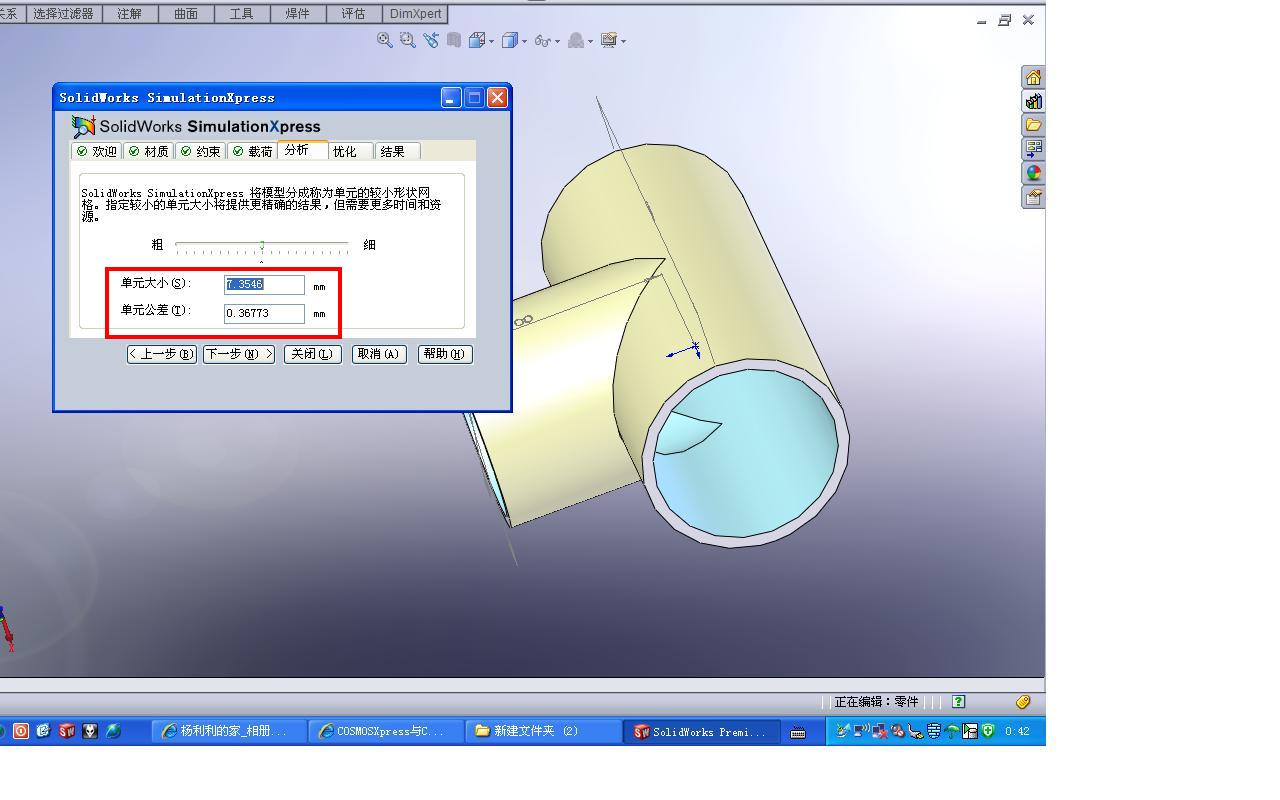Open the 工具 toolbar tab

tap(242, 14)
